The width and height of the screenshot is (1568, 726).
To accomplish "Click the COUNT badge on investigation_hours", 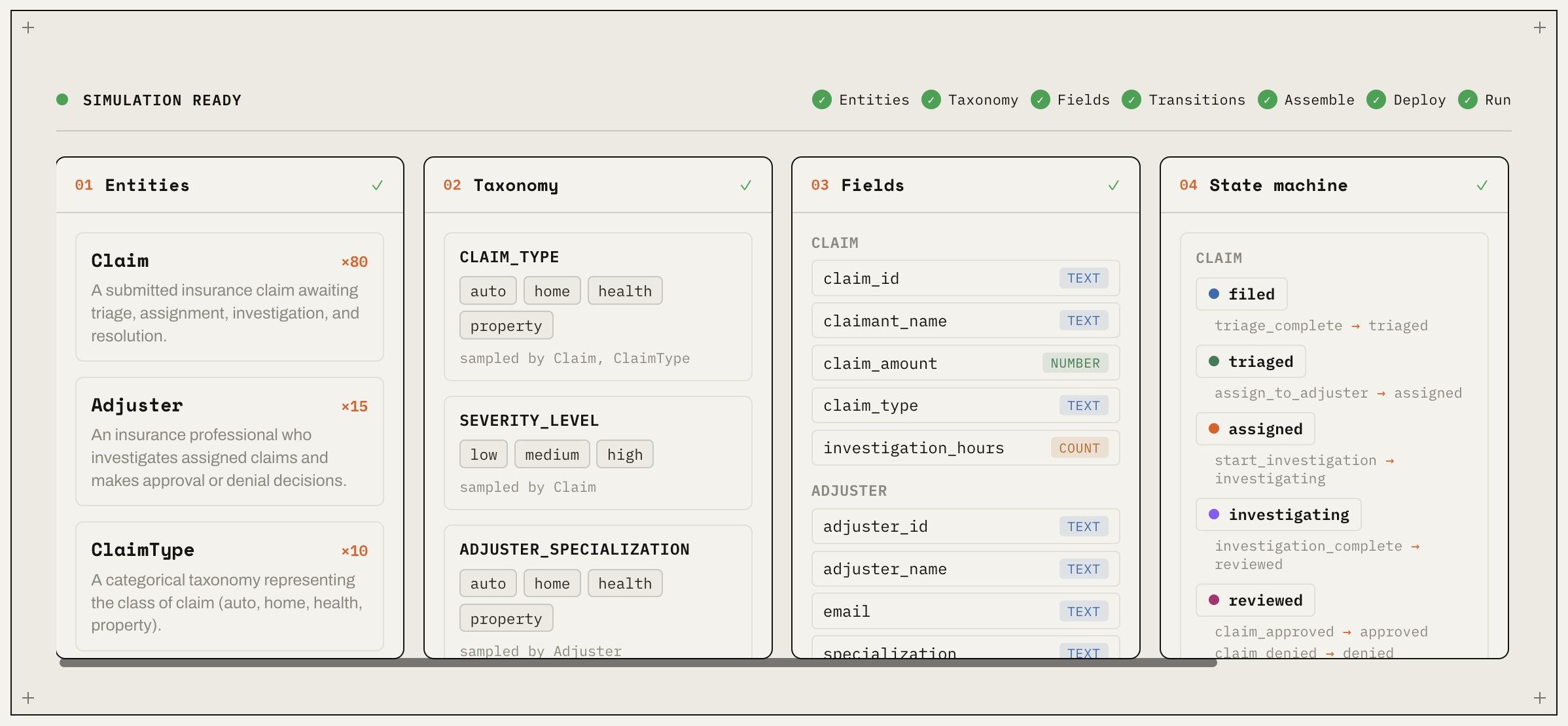I will 1080,448.
